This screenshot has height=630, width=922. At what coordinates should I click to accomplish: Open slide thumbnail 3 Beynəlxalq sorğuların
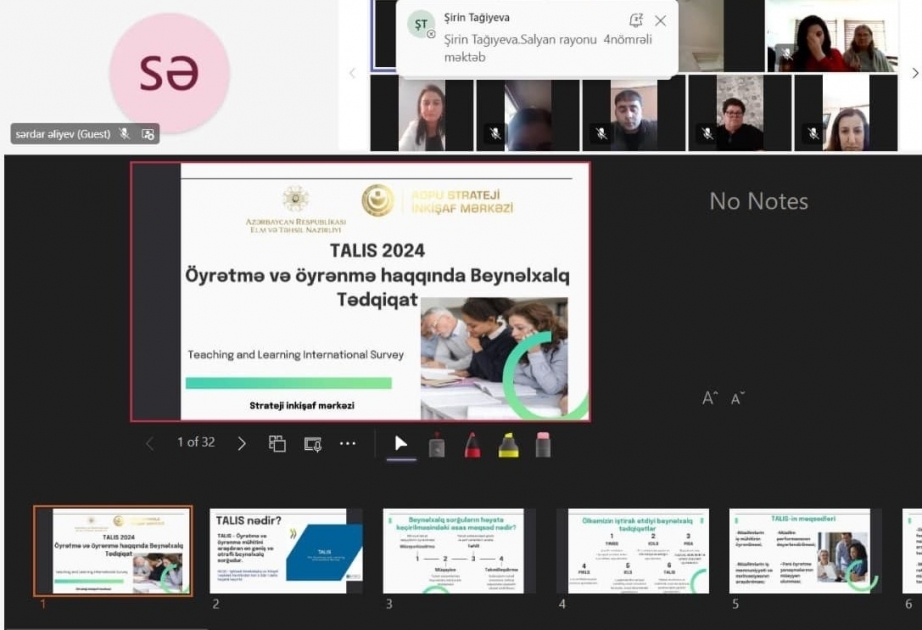(459, 551)
